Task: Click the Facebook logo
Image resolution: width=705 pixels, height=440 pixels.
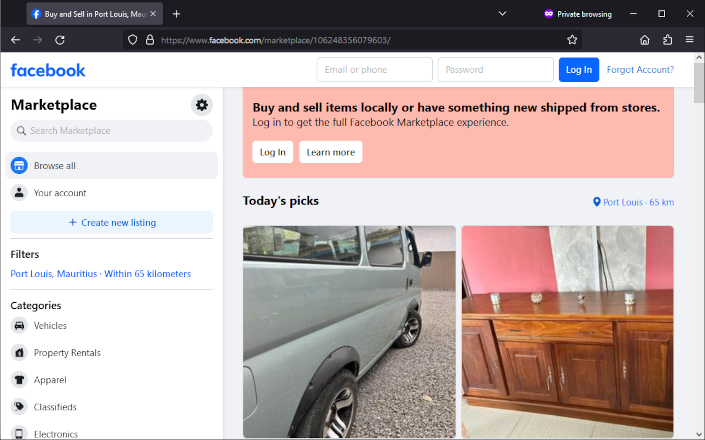Action: [x=48, y=70]
